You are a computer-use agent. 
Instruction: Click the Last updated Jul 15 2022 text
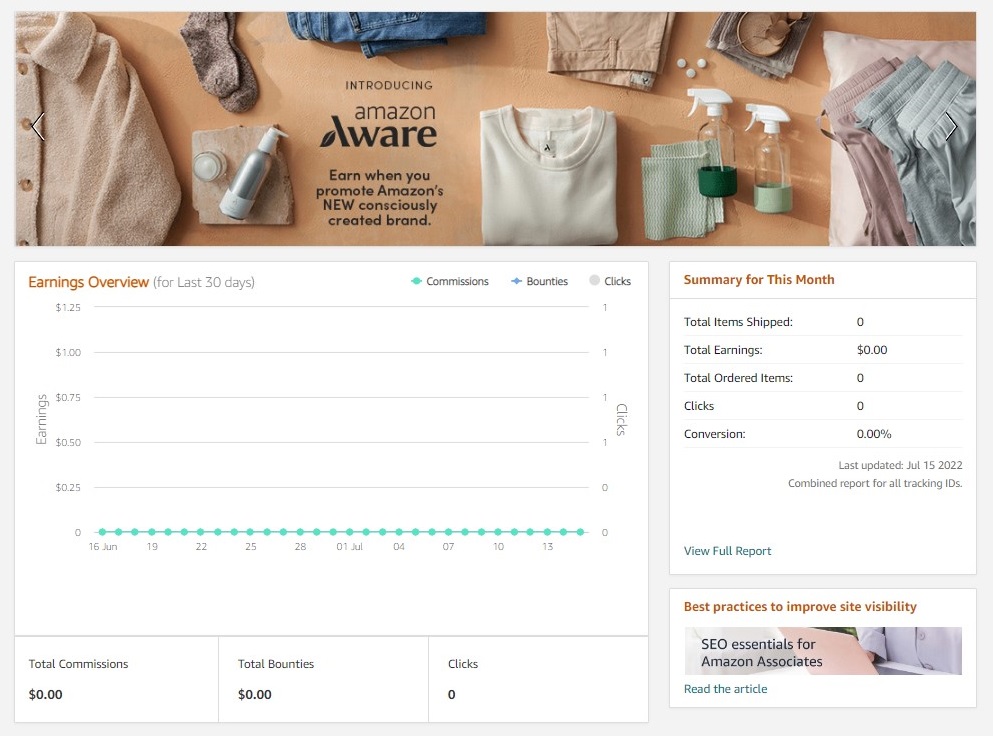(900, 466)
